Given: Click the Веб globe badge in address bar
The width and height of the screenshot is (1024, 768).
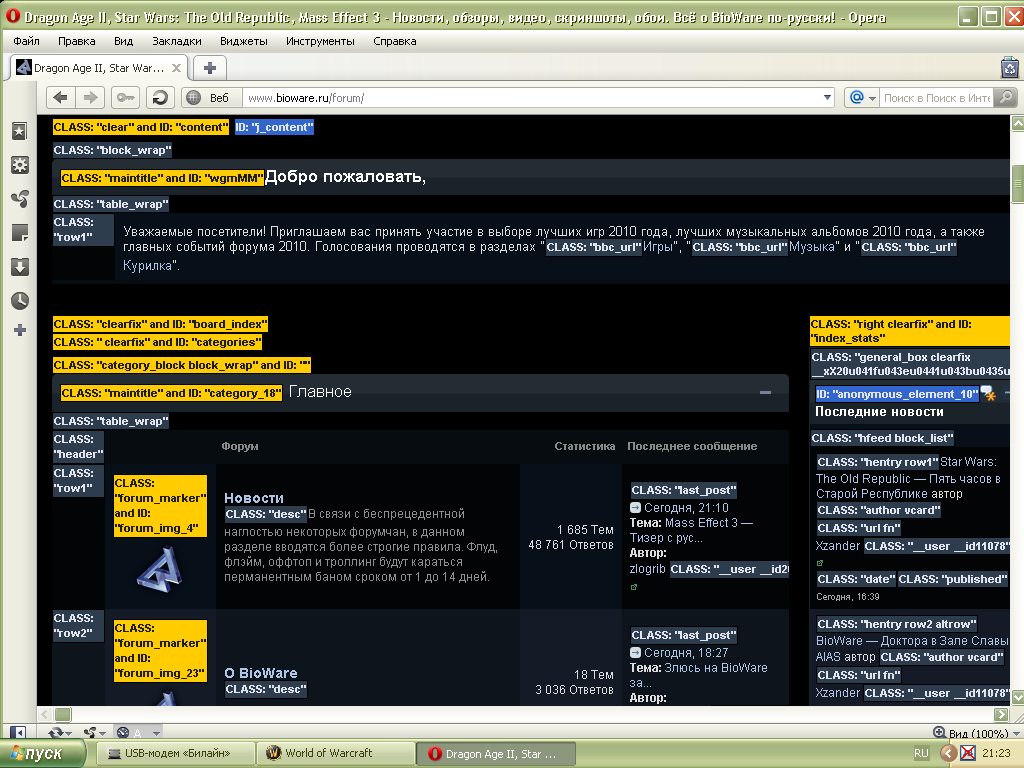Looking at the screenshot, I should (x=211, y=98).
